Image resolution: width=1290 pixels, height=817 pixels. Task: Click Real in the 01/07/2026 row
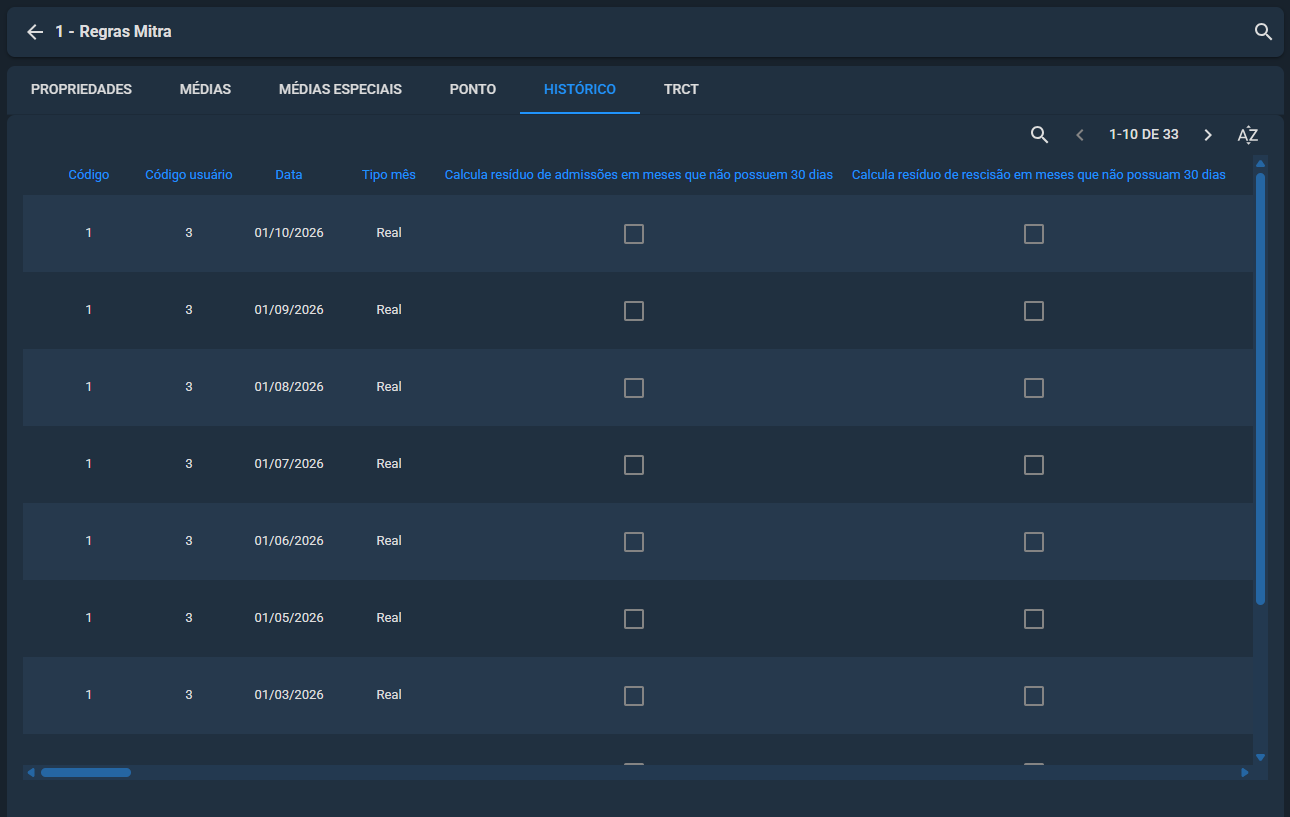pyautogui.click(x=389, y=464)
